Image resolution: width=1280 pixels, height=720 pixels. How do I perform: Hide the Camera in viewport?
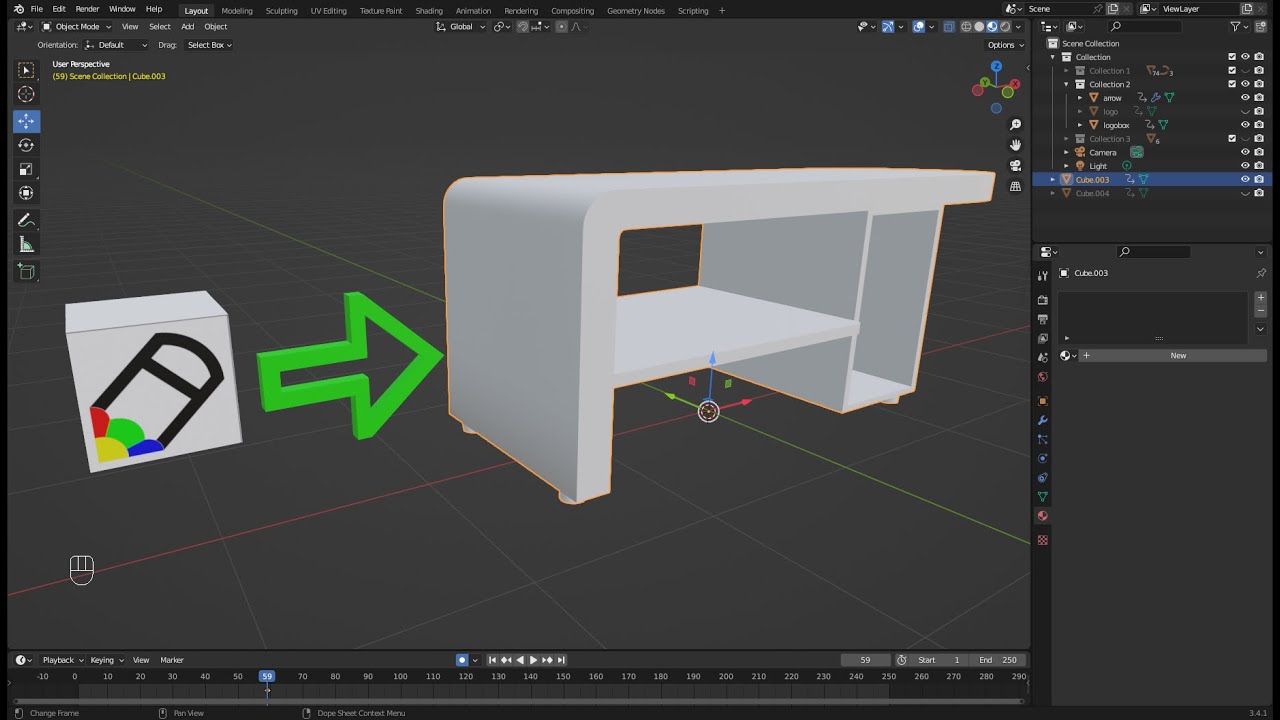click(x=1245, y=152)
